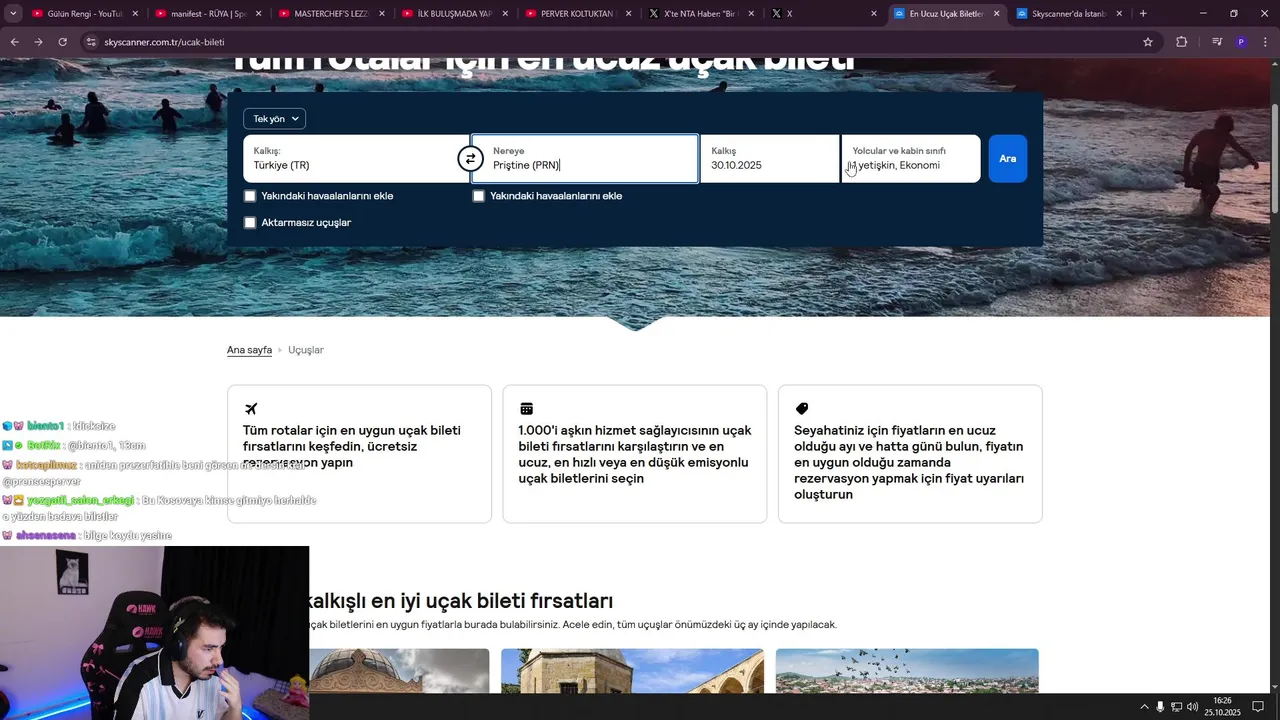1280x720 pixels.
Task: Click the calendar icon in the second info card
Action: (x=526, y=409)
